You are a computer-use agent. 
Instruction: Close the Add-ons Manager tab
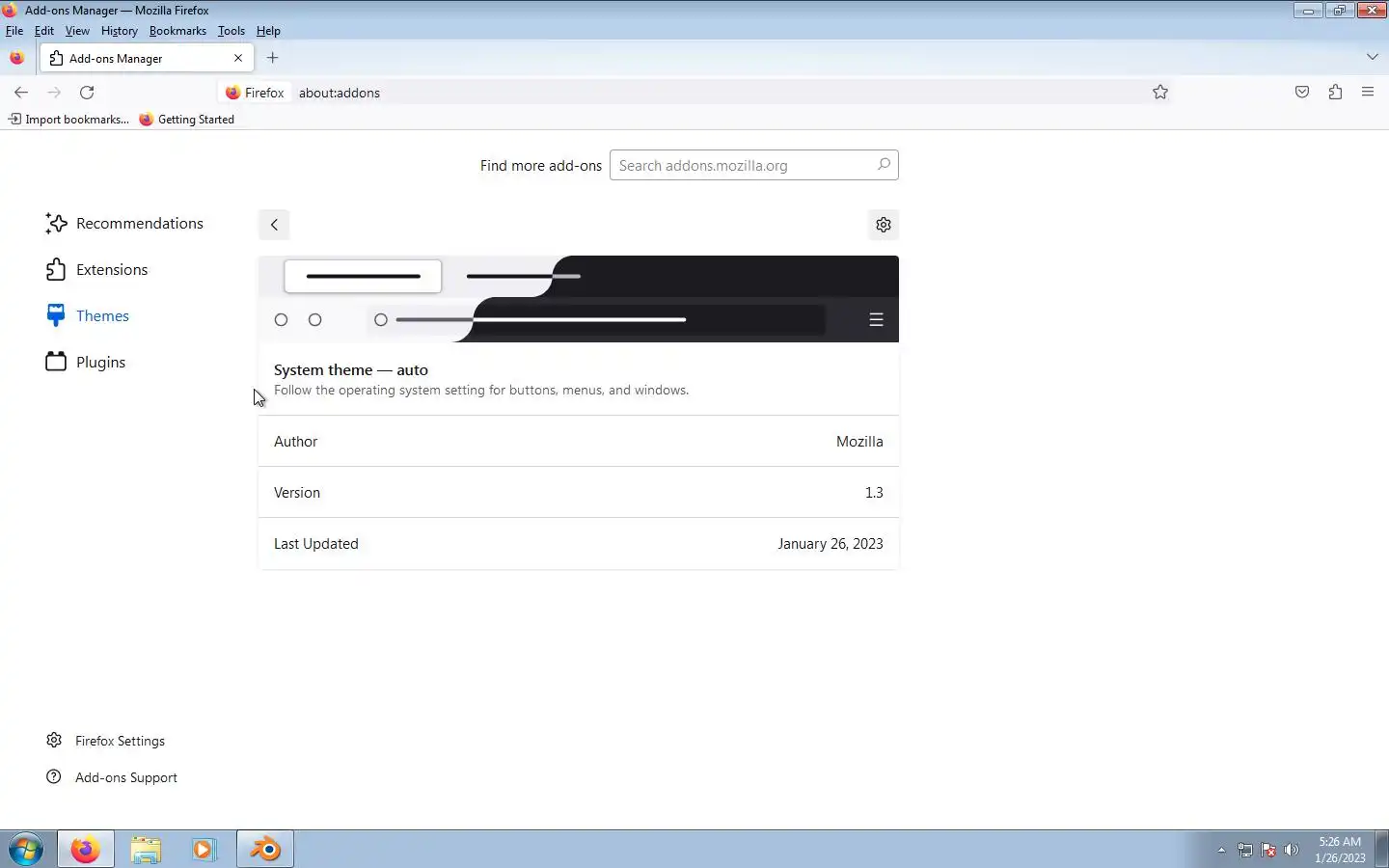pyautogui.click(x=238, y=58)
